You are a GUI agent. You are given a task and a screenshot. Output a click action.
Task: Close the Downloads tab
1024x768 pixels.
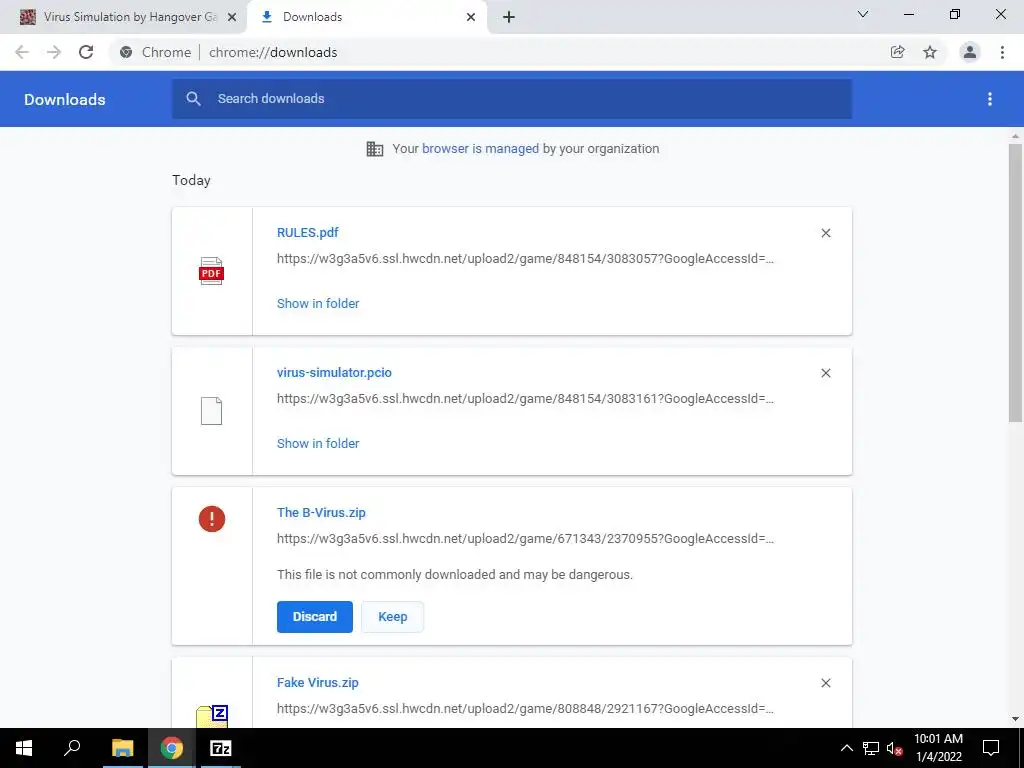pyautogui.click(x=471, y=17)
